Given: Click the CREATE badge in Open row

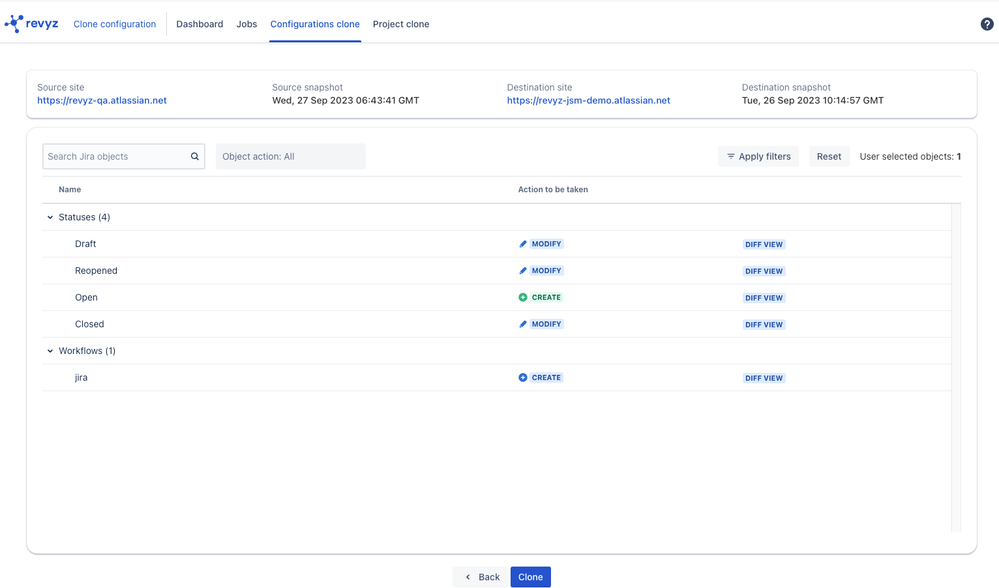Looking at the screenshot, I should [547, 298].
